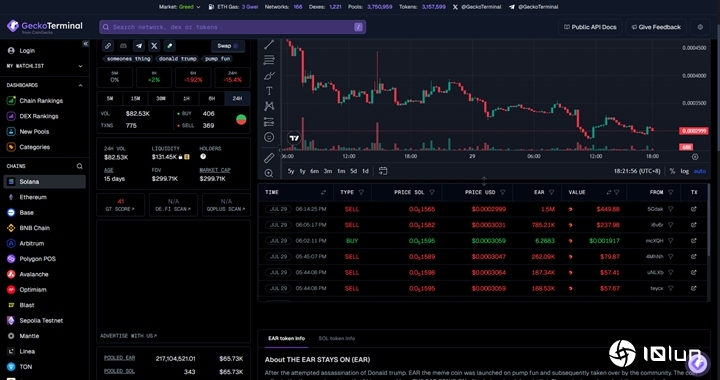Image resolution: width=720 pixels, height=380 pixels.
Task: Open the TradingView logo on chart
Action: click(x=294, y=138)
